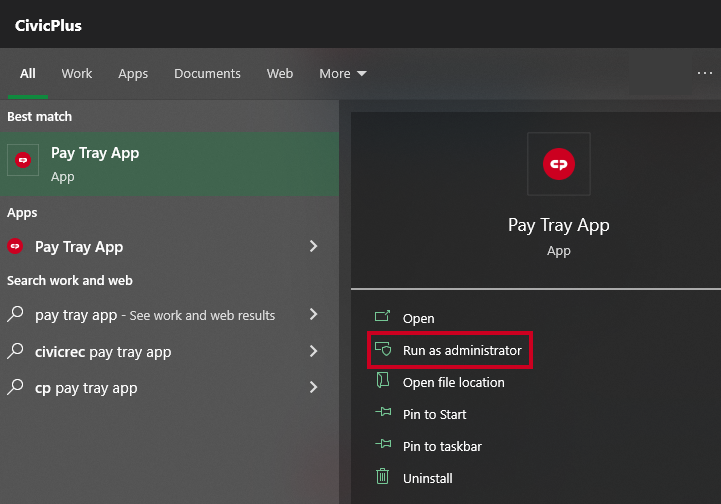Click the large Pay Tray App logo in preview
The image size is (721, 504).
tap(559, 164)
